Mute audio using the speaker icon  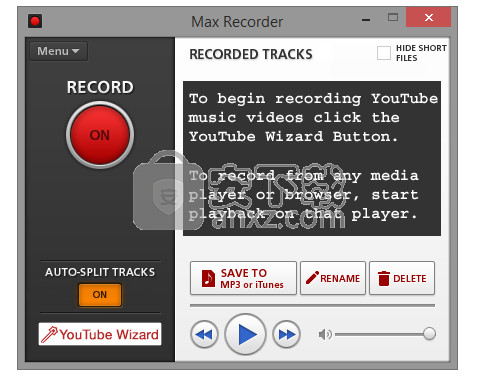[x=325, y=334]
